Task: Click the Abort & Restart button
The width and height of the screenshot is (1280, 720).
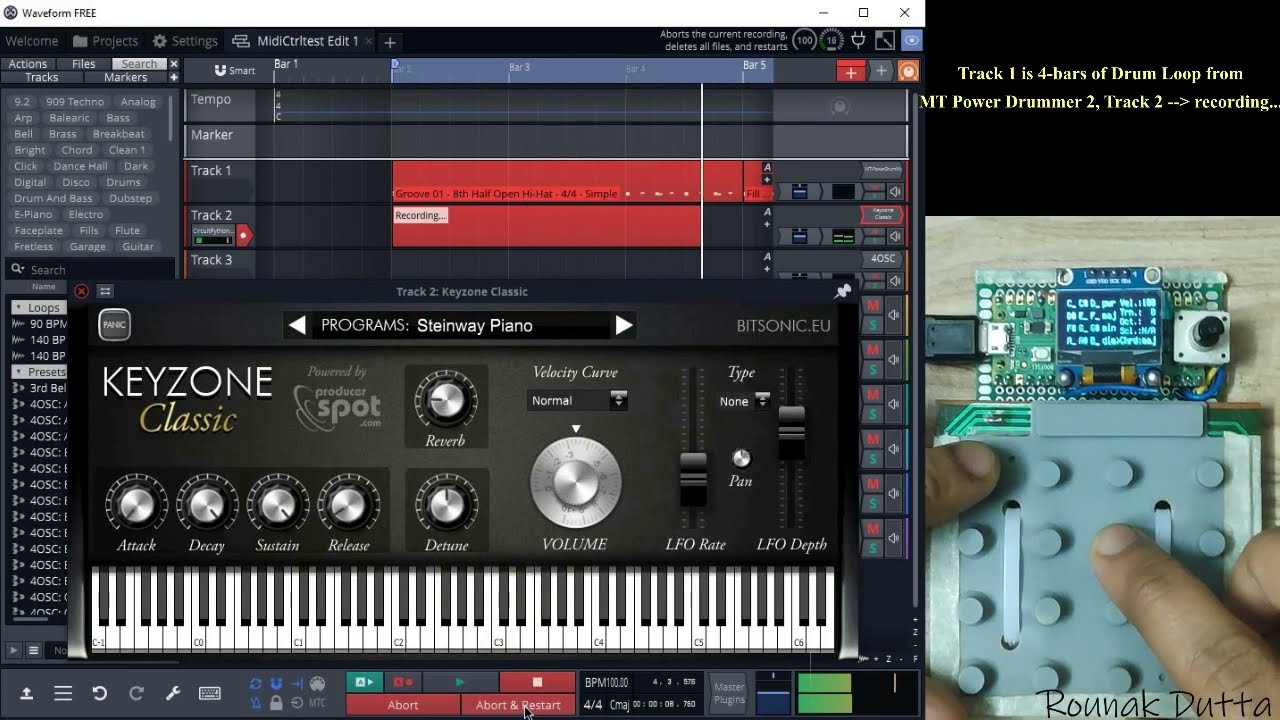Action: (518, 705)
